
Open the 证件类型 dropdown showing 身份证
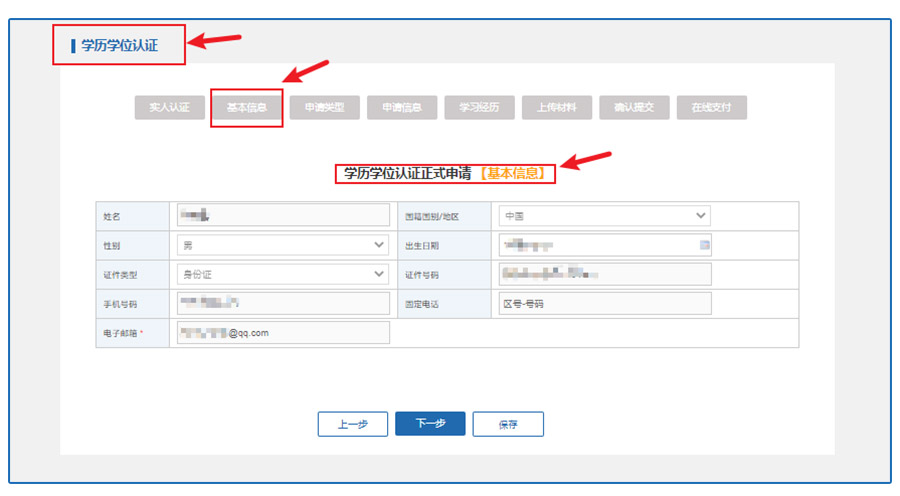tap(283, 274)
